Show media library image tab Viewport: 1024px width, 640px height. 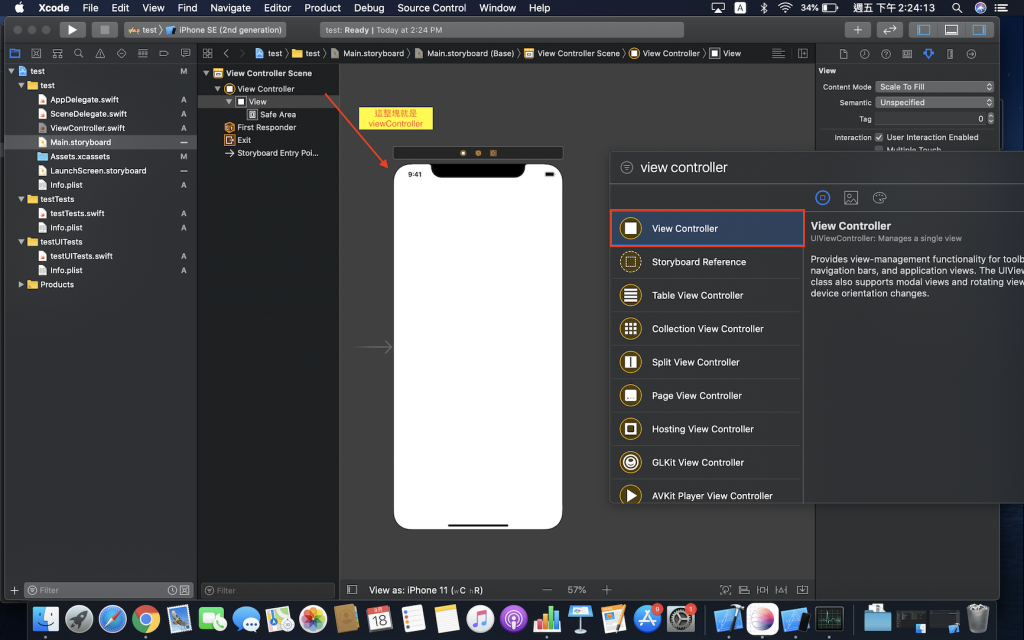[x=851, y=198]
